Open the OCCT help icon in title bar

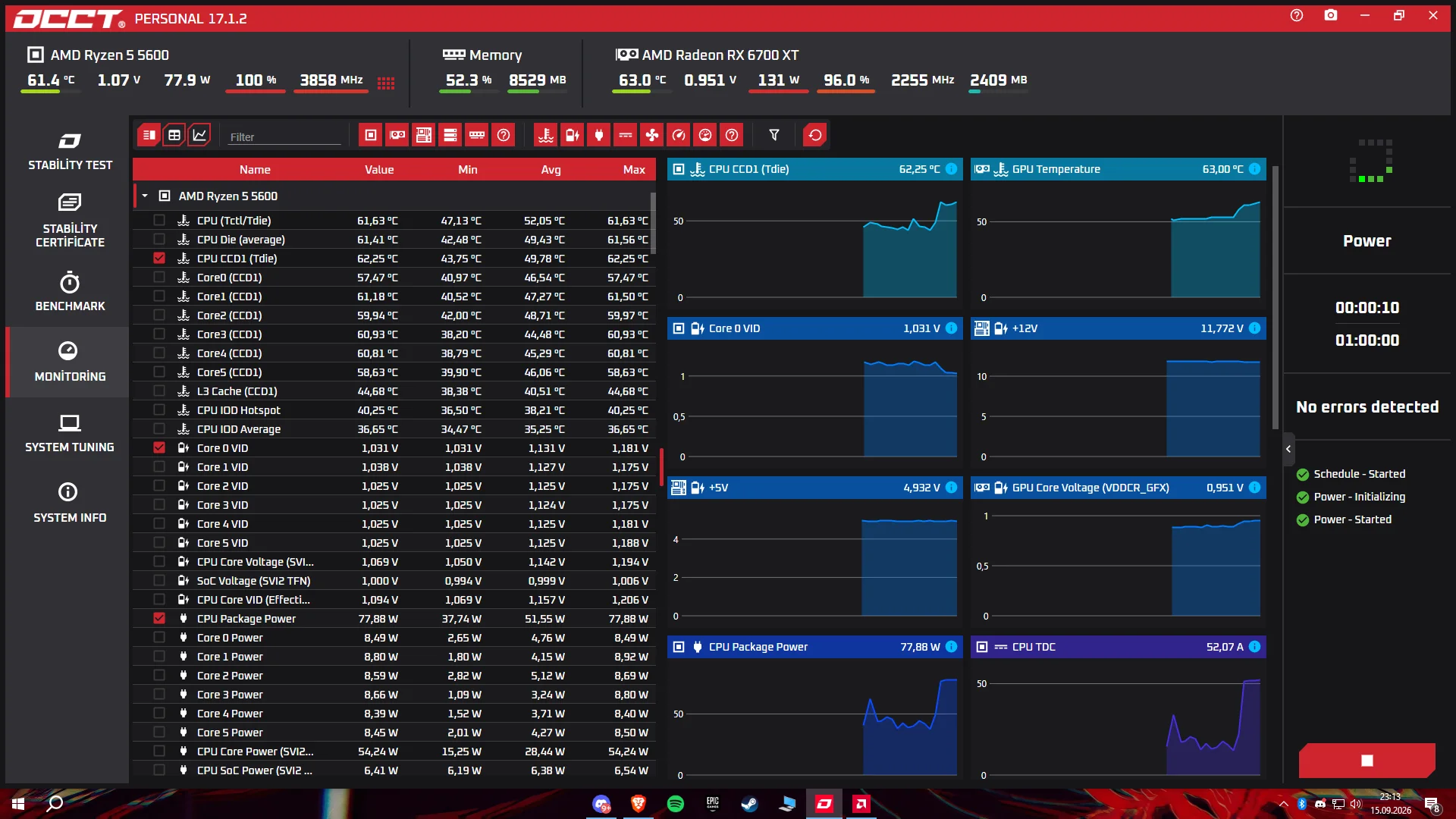coord(1297,15)
